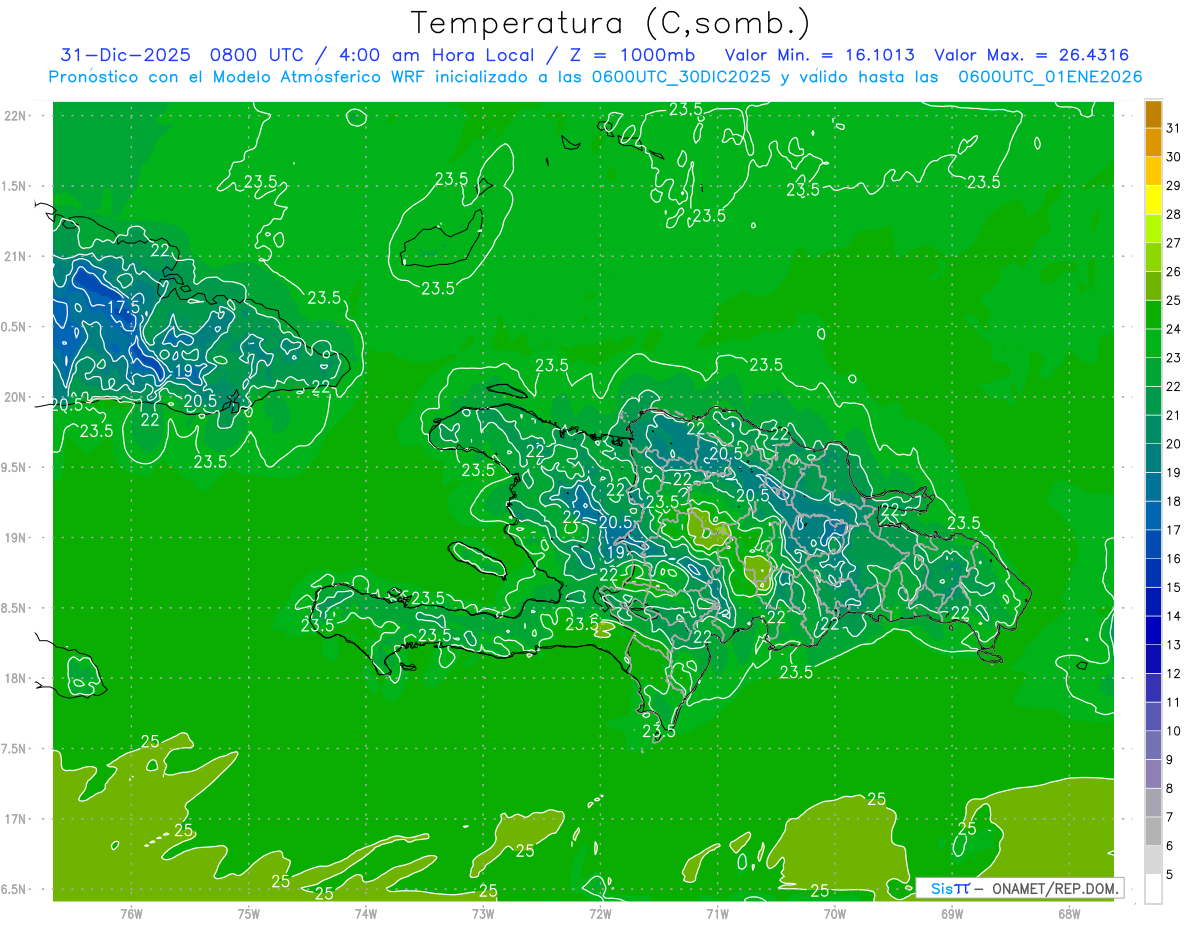
Task: Click the '75W' longitude axis label
Action: pyautogui.click(x=248, y=913)
